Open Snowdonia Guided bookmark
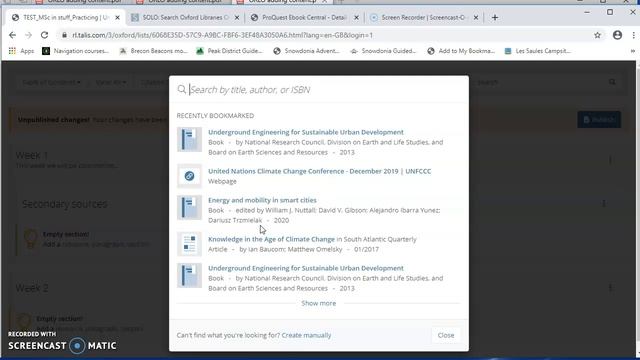Viewport: 640px width, 360px height. [383, 51]
